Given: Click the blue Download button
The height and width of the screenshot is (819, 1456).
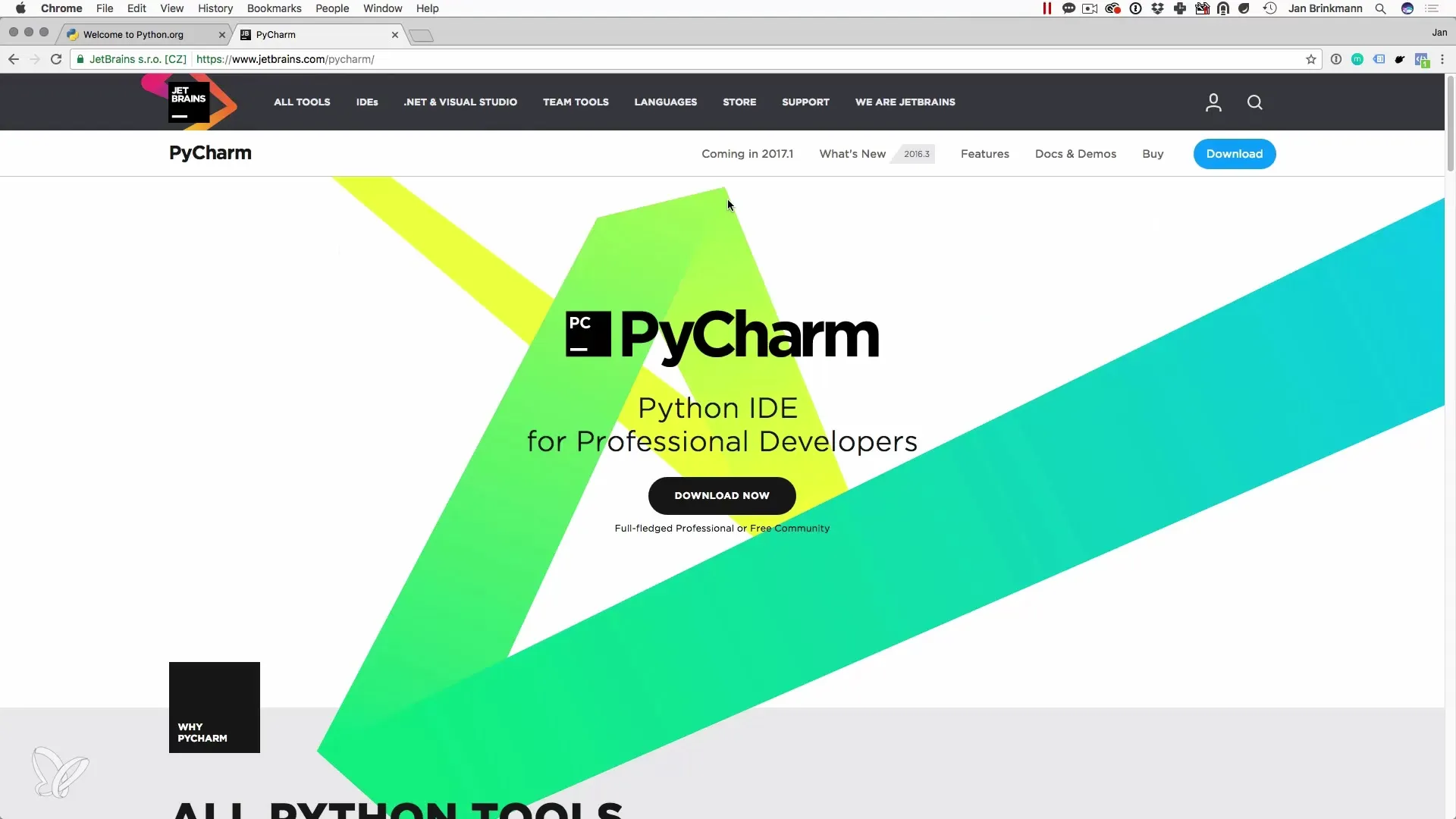Looking at the screenshot, I should coord(1234,154).
